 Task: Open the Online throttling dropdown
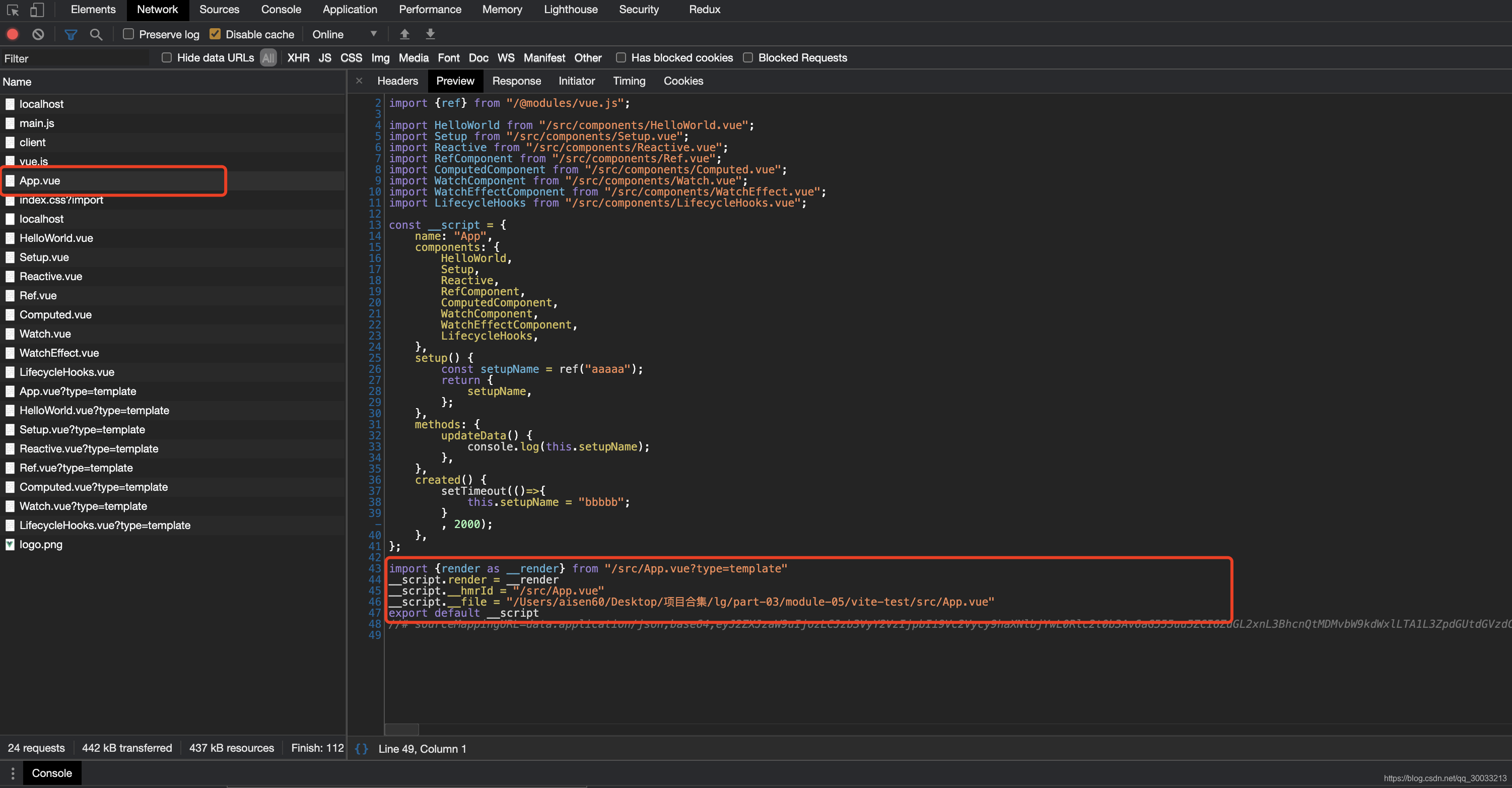click(345, 34)
